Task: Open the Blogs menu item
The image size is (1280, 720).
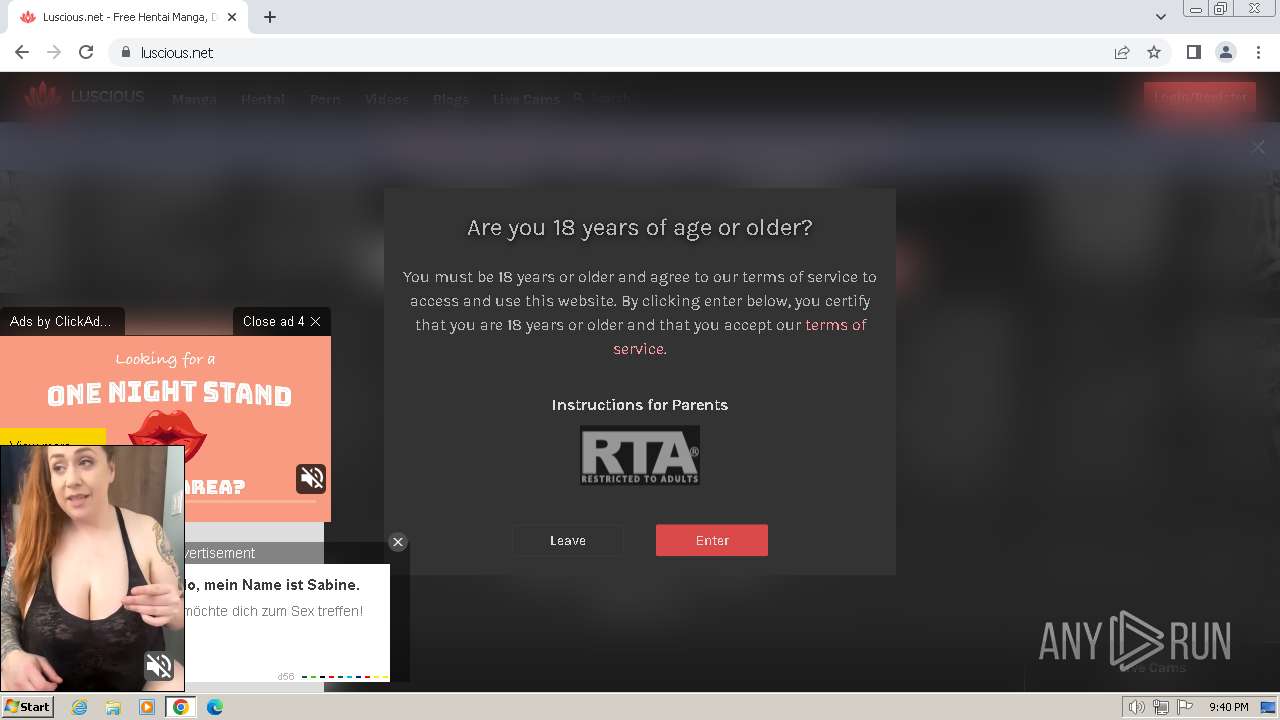Action: (x=451, y=99)
